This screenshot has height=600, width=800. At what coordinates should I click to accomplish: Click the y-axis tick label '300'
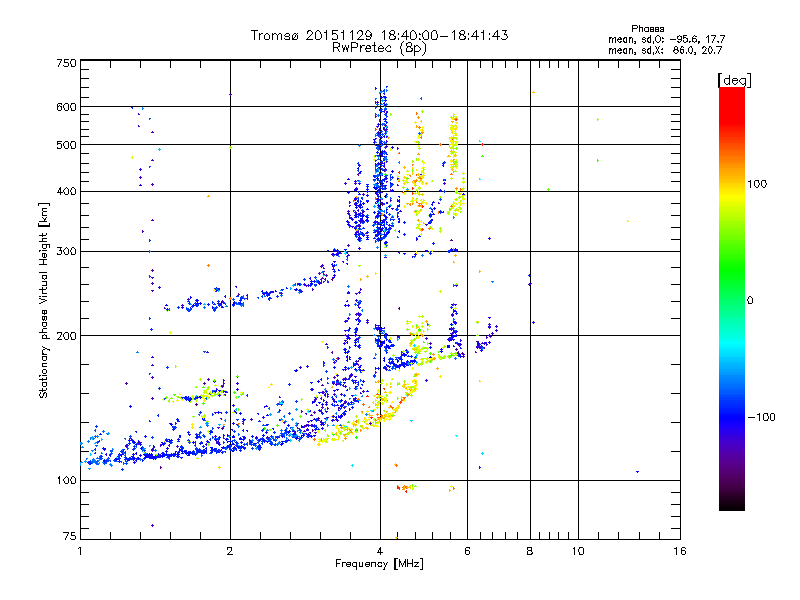66,251
